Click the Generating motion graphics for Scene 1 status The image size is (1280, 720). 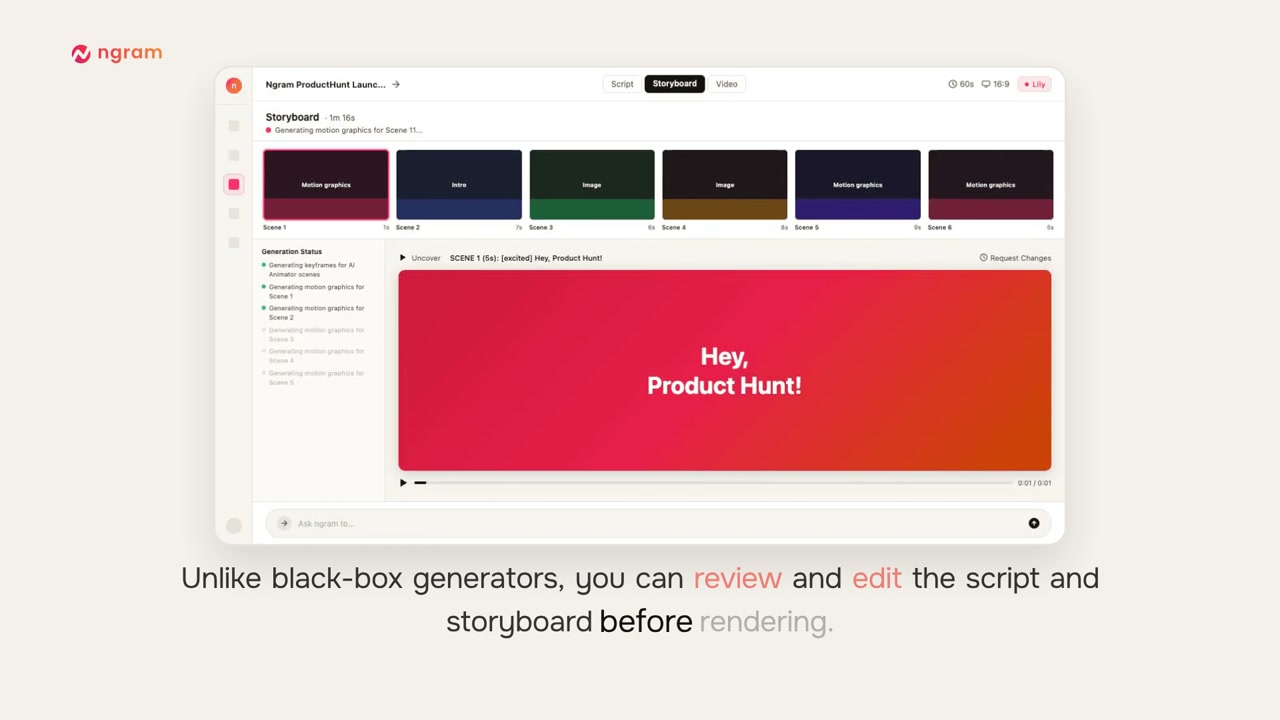314,292
